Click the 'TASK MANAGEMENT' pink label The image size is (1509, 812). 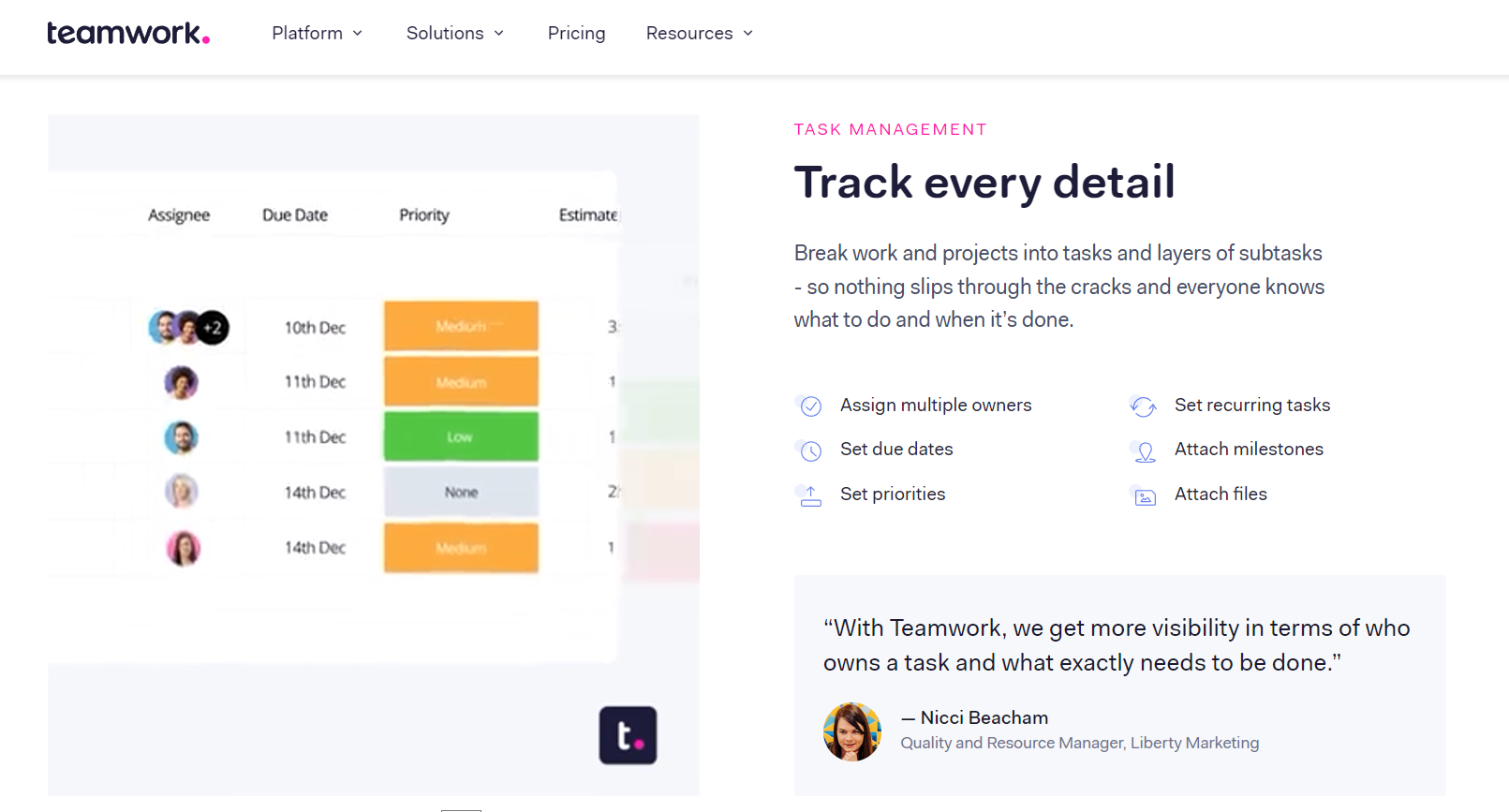[890, 129]
